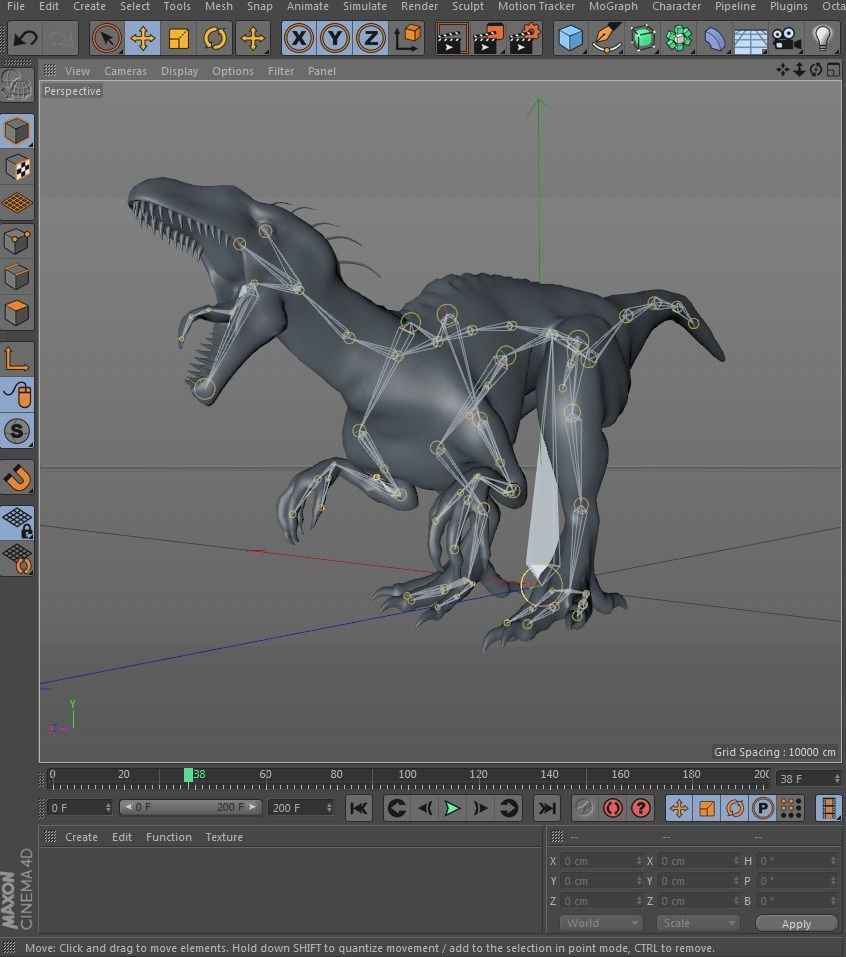Activate the Move tool in top toolbar
This screenshot has width=846, height=957.
coord(142,38)
